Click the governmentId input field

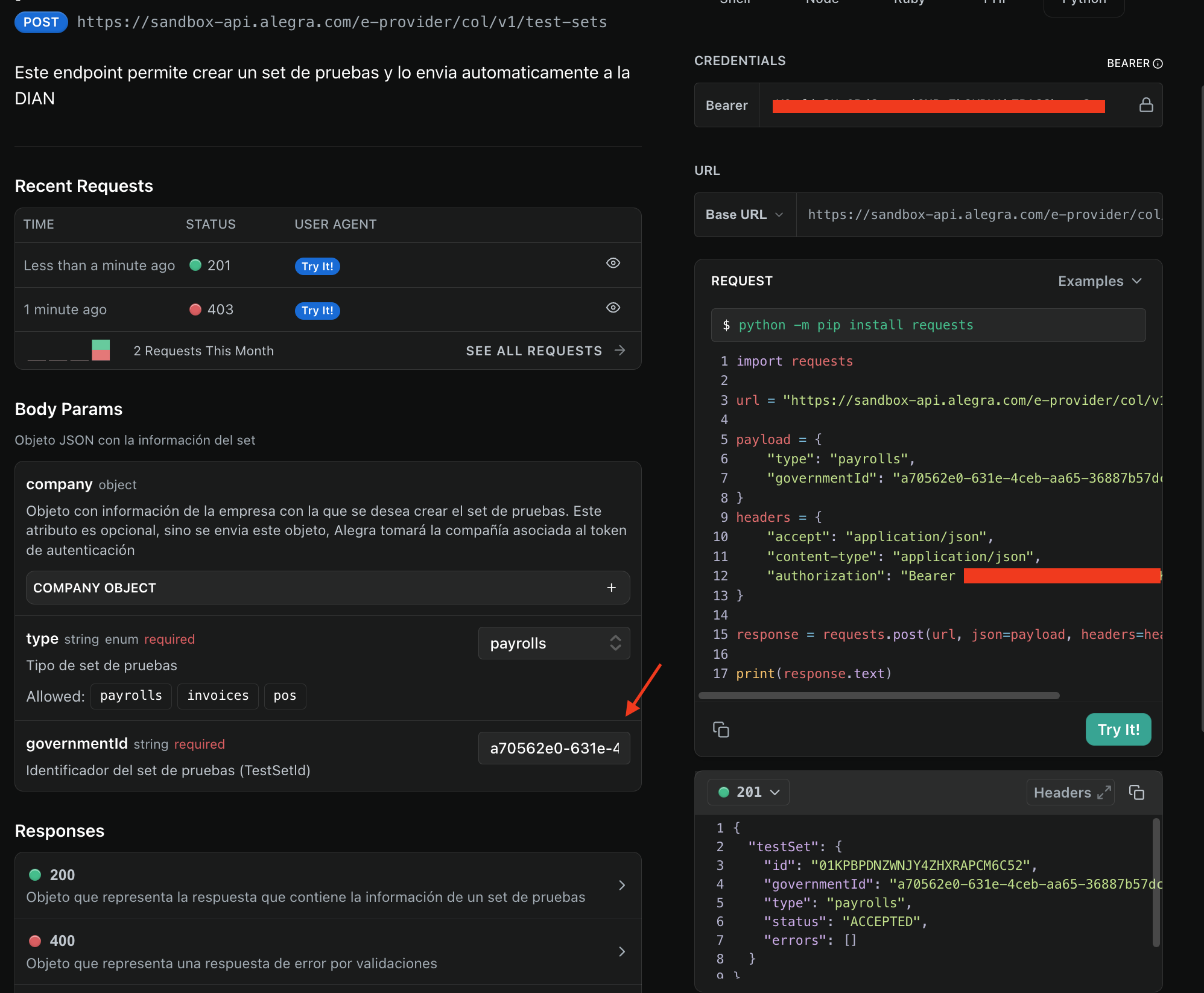click(x=554, y=748)
